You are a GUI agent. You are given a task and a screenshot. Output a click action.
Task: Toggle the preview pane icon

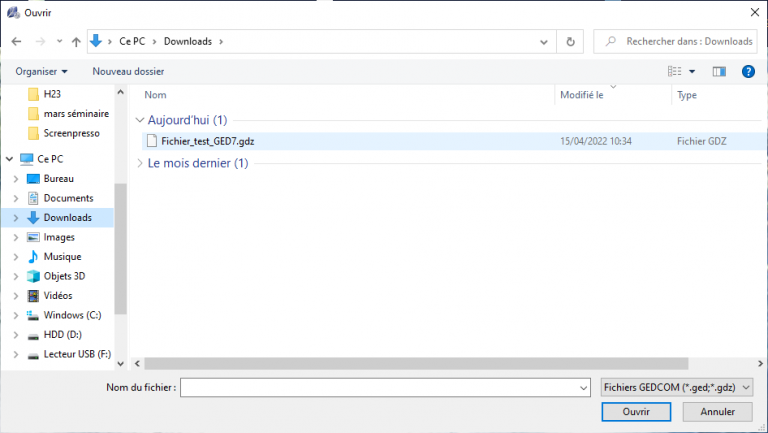tap(718, 71)
